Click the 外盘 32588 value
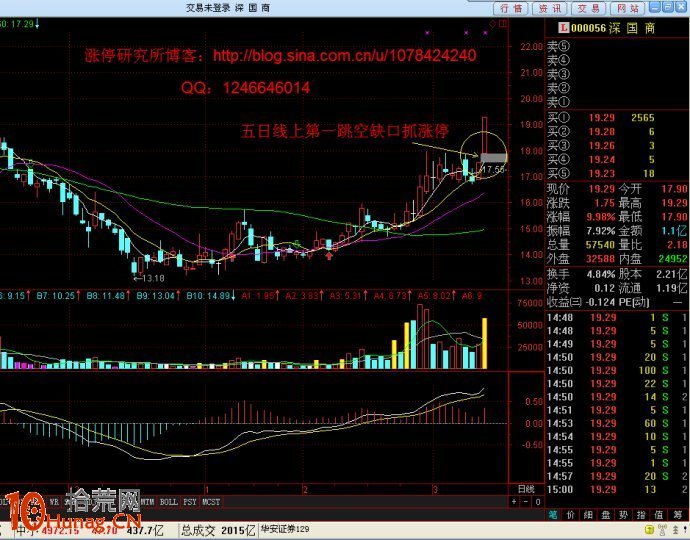The image size is (690, 540). [600, 259]
